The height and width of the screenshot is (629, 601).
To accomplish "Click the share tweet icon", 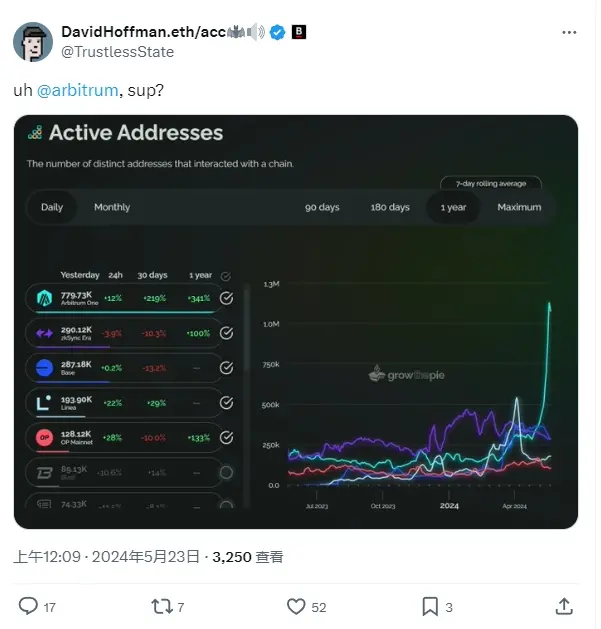I will click(x=564, y=606).
